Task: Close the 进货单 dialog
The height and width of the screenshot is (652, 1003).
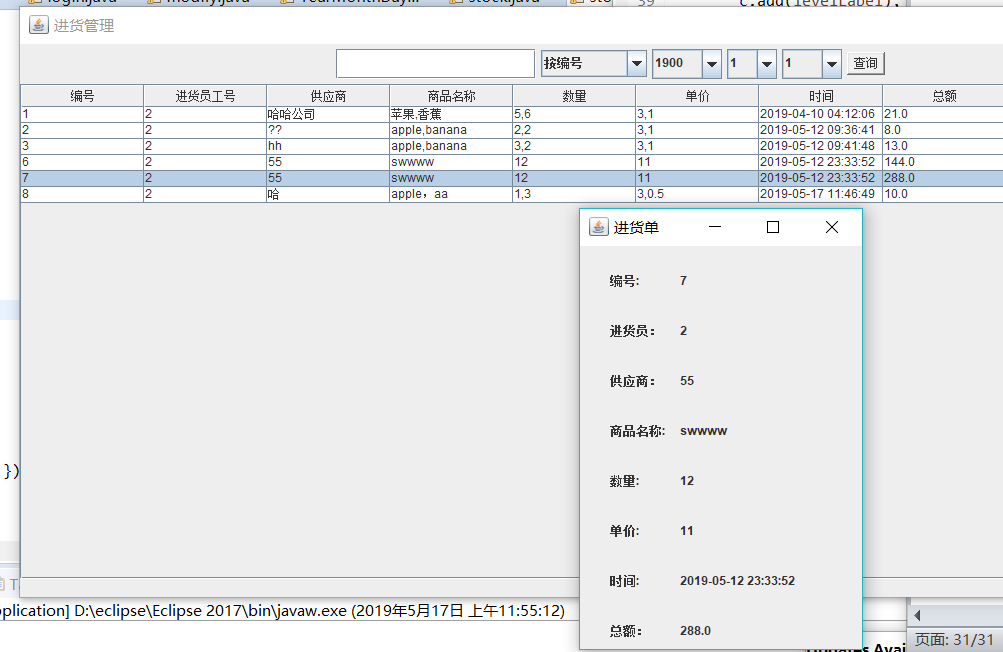Action: (832, 227)
